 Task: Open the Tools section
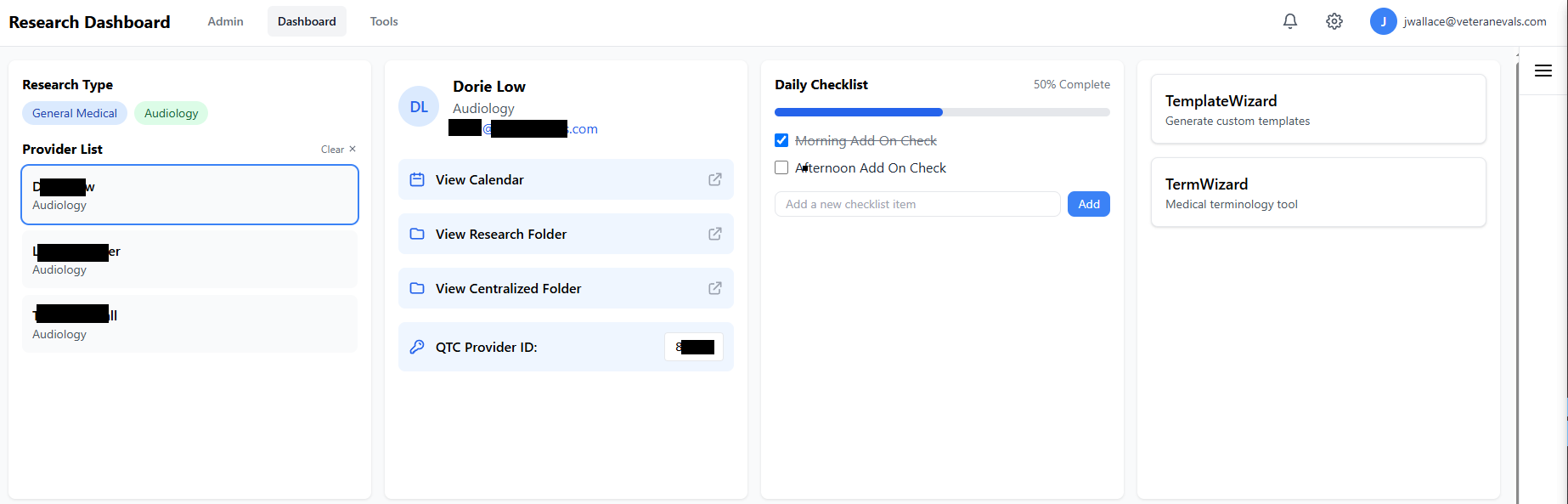[x=383, y=21]
